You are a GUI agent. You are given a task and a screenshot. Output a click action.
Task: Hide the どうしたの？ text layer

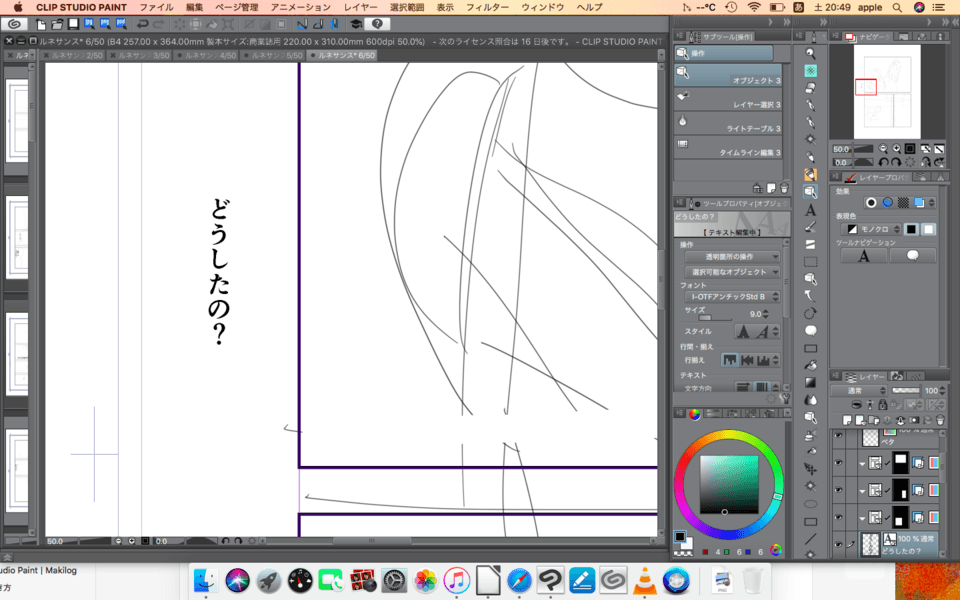click(x=839, y=543)
